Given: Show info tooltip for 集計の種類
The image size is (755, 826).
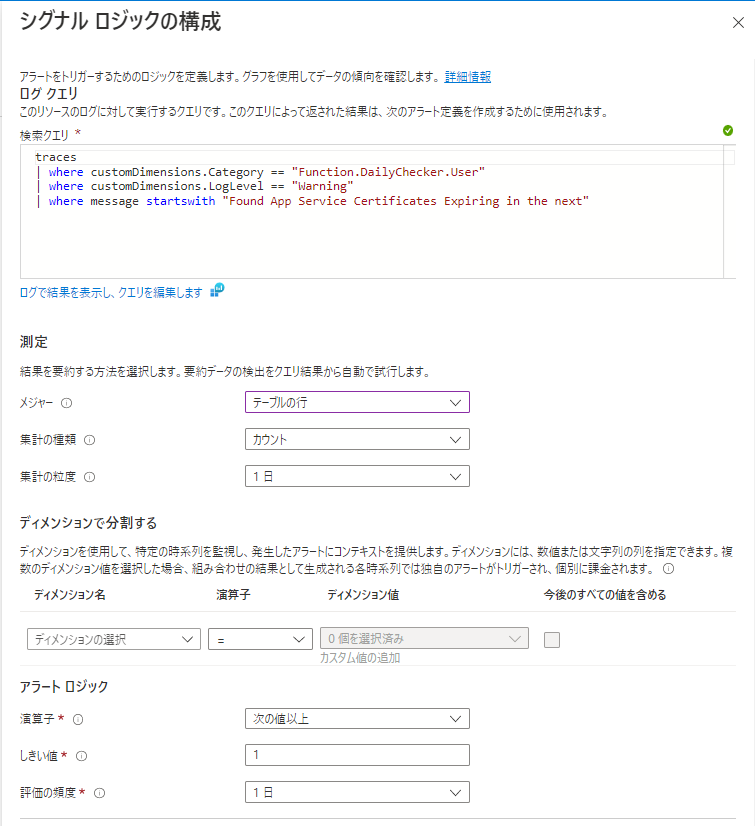Looking at the screenshot, I should pos(90,440).
